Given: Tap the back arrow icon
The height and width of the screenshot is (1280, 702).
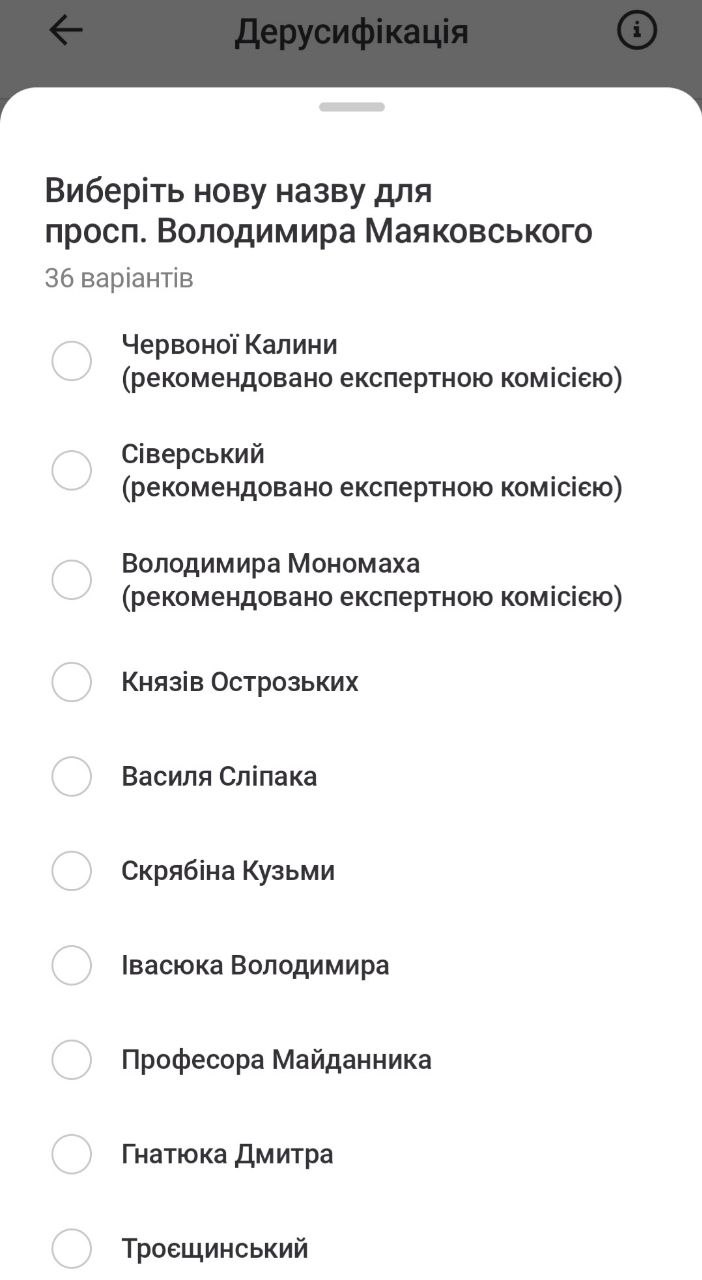Looking at the screenshot, I should pyautogui.click(x=66, y=31).
